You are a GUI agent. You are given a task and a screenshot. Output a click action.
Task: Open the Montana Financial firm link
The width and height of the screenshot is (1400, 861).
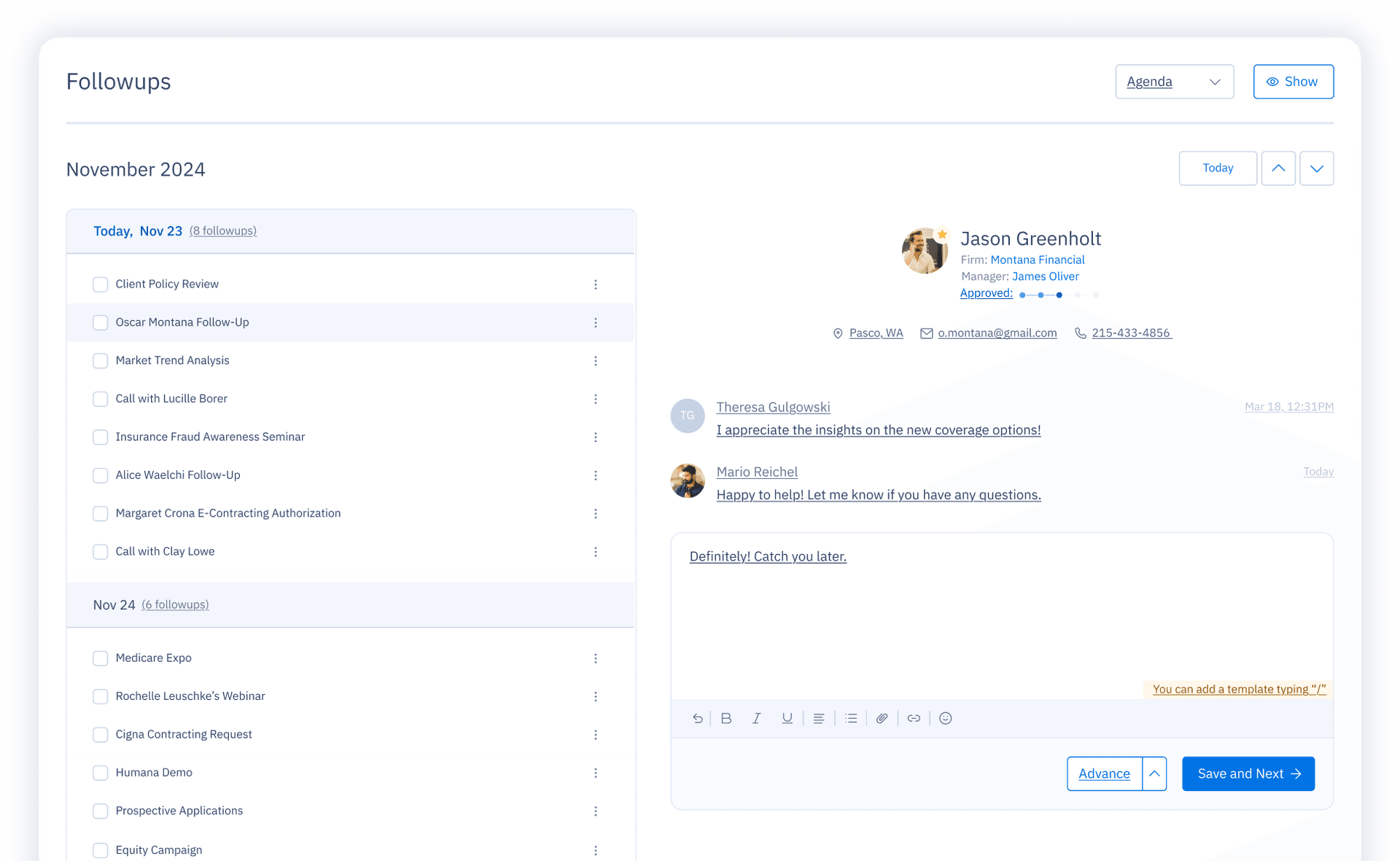tap(1037, 260)
